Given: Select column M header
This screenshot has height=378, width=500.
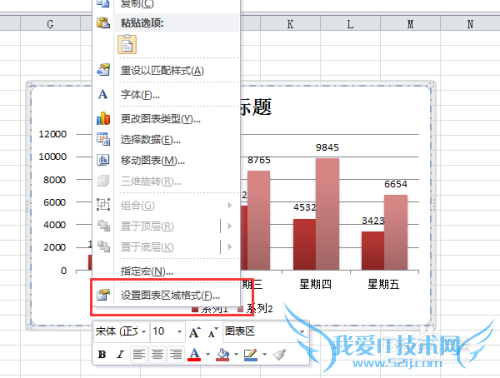Looking at the screenshot, I should 410,24.
